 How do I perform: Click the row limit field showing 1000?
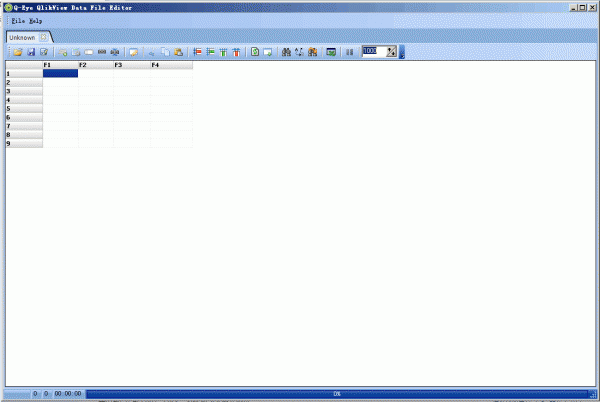click(x=373, y=51)
